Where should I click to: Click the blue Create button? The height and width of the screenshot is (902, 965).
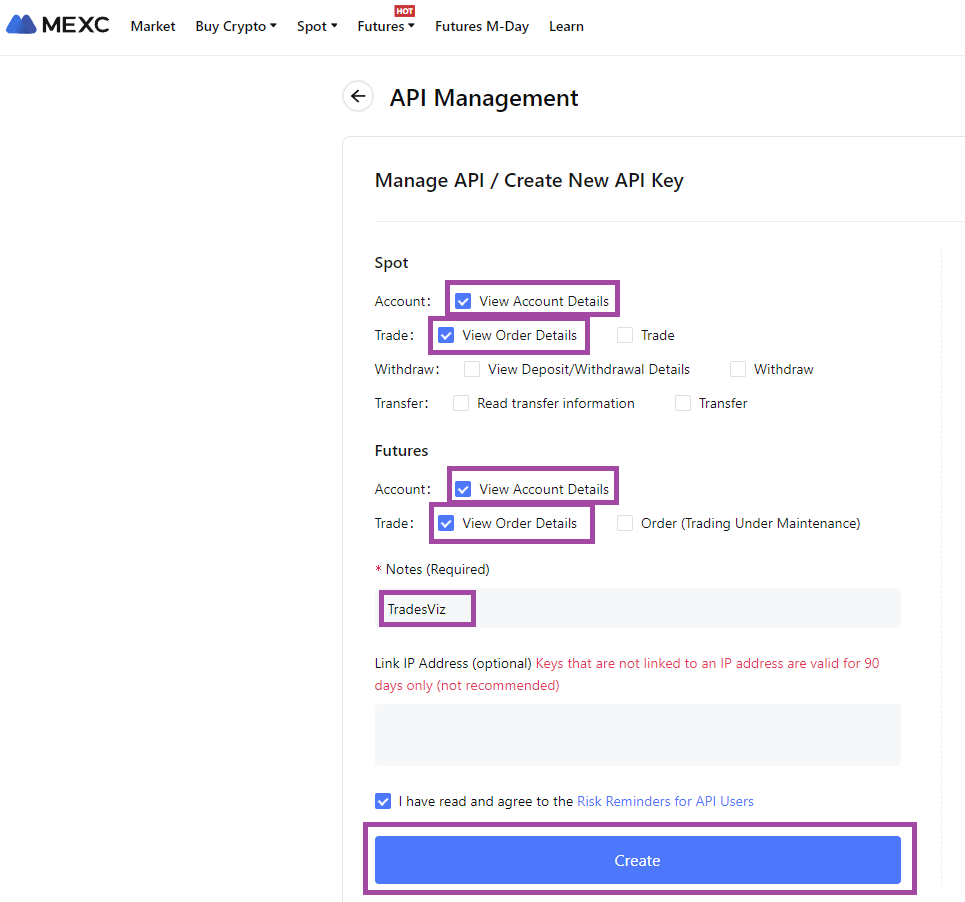638,860
